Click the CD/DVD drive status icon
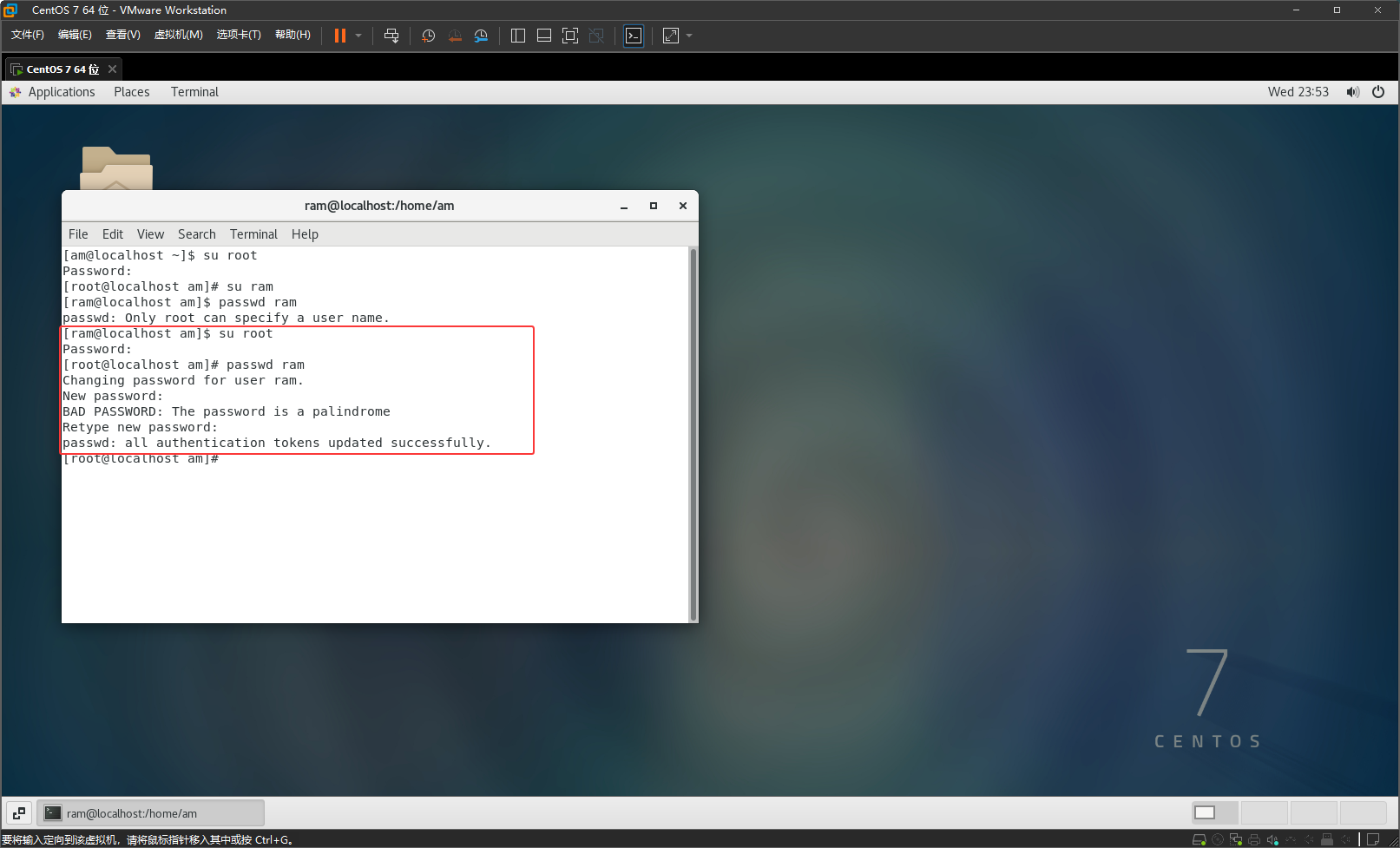Viewport: 1400px width, 848px height. [x=1218, y=839]
